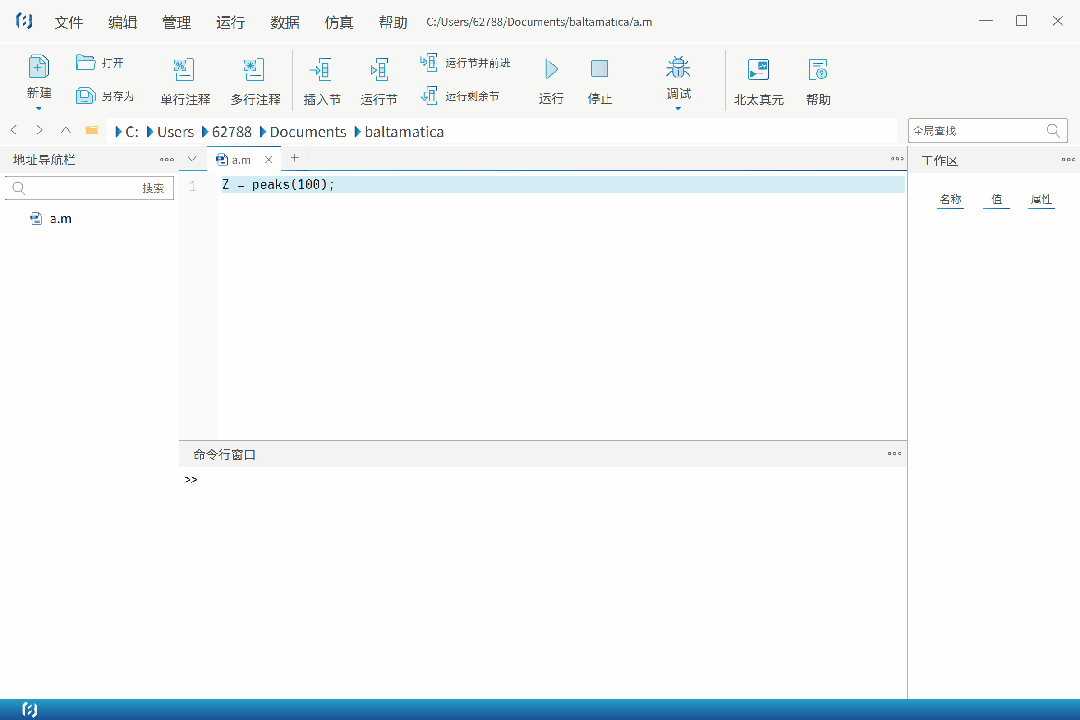
Task: Switch to the a.m editor tab
Action: [240, 158]
